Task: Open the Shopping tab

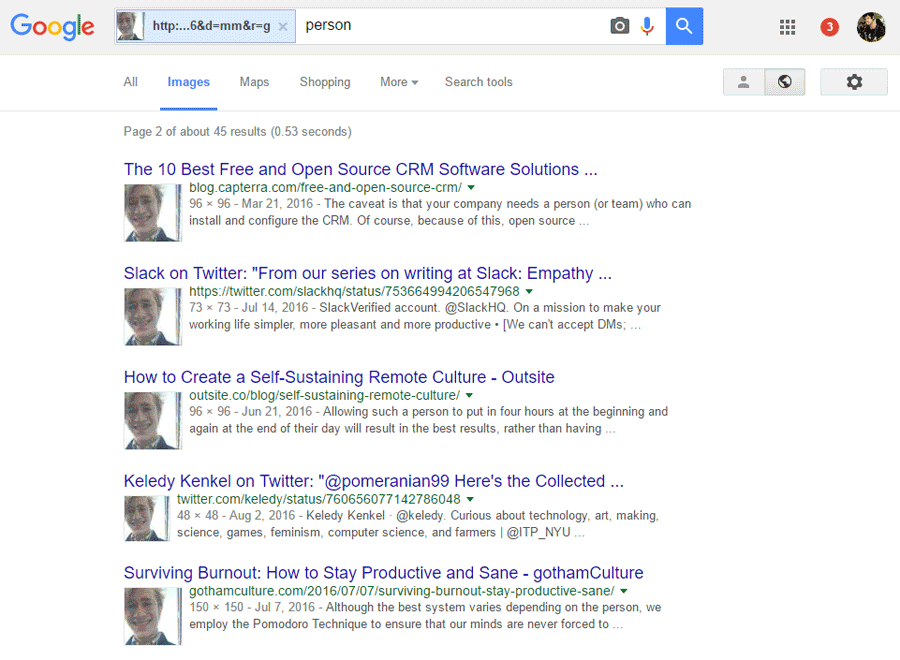Action: (x=325, y=82)
